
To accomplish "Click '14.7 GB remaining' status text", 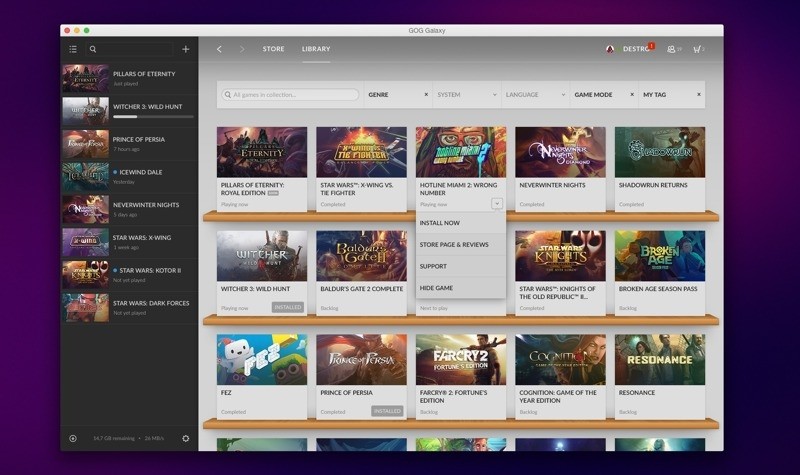I will coord(114,438).
